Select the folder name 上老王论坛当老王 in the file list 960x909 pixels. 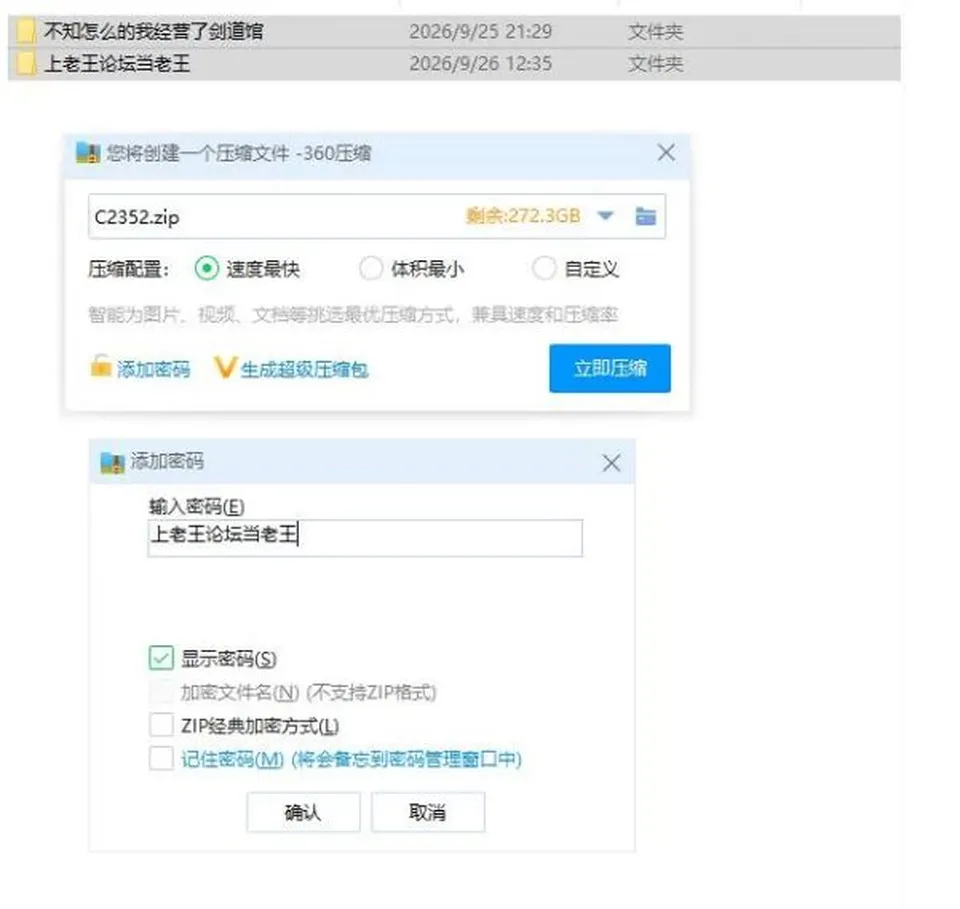point(117,64)
